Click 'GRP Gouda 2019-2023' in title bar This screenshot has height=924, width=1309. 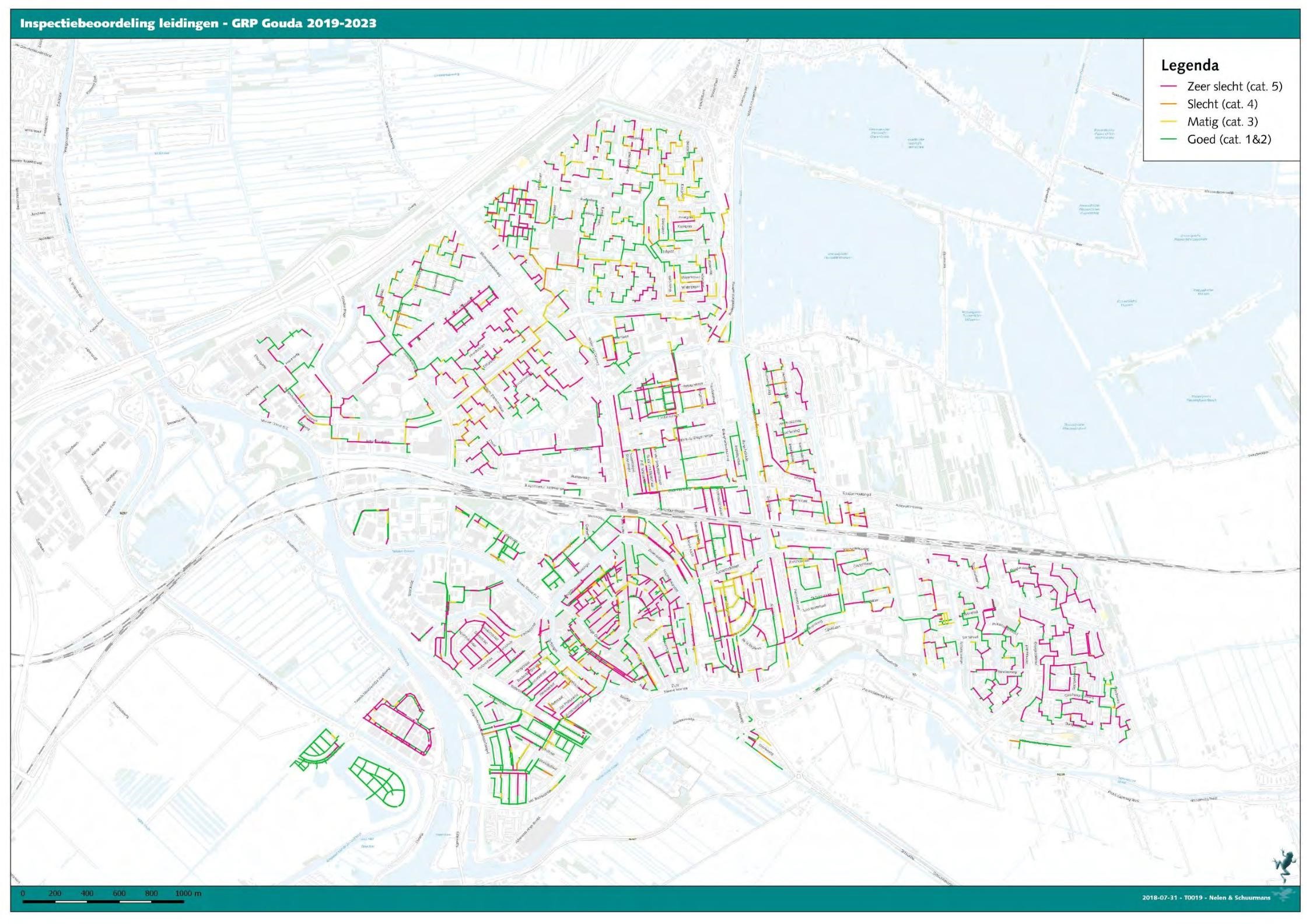click(x=303, y=23)
